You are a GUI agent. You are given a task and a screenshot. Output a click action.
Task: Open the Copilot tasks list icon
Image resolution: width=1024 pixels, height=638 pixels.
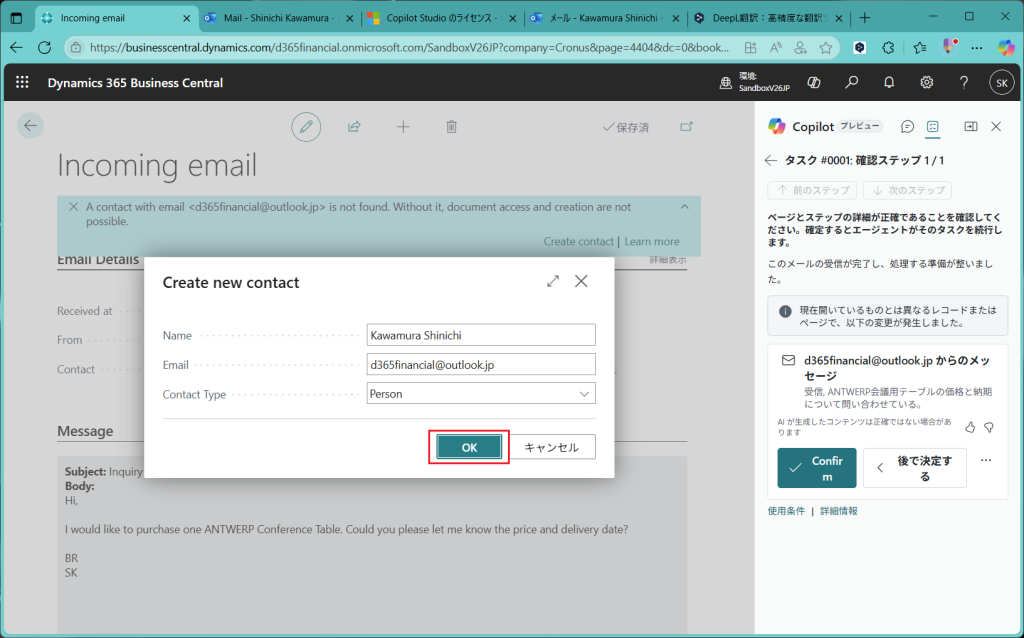tap(933, 127)
